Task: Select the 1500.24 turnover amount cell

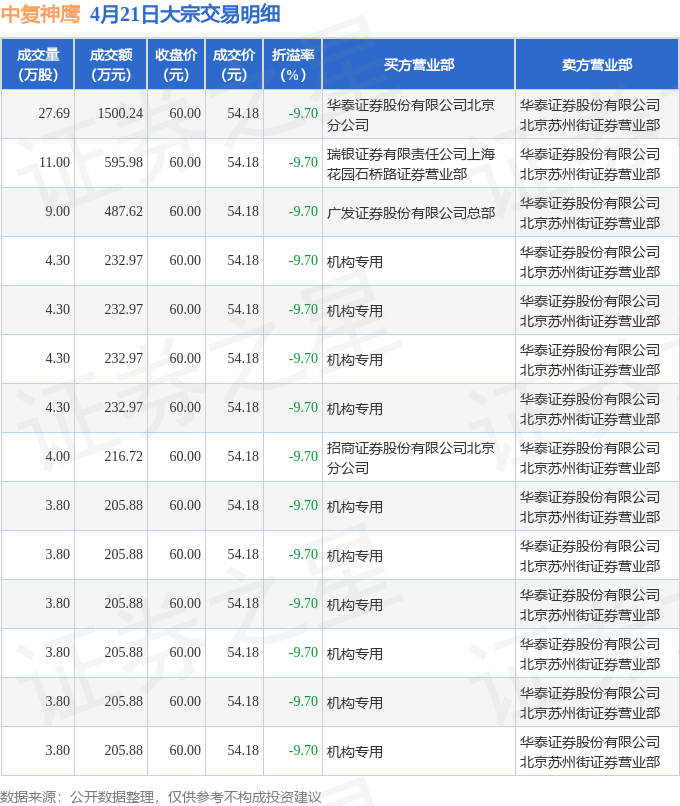Action: coord(120,114)
